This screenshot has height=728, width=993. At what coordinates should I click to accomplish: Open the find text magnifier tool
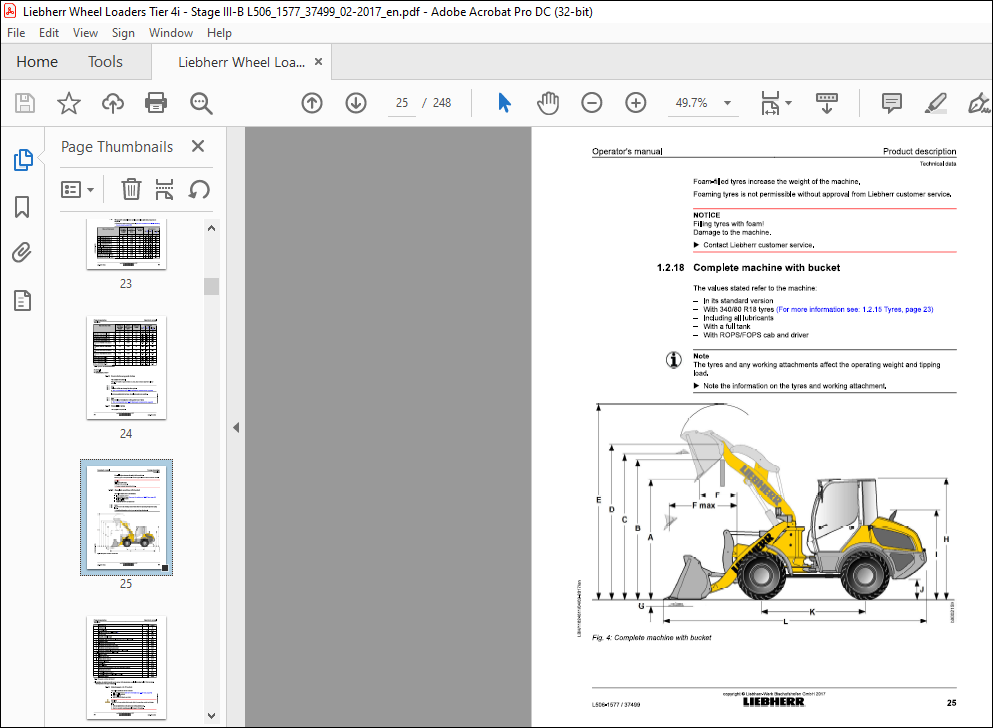coord(201,103)
